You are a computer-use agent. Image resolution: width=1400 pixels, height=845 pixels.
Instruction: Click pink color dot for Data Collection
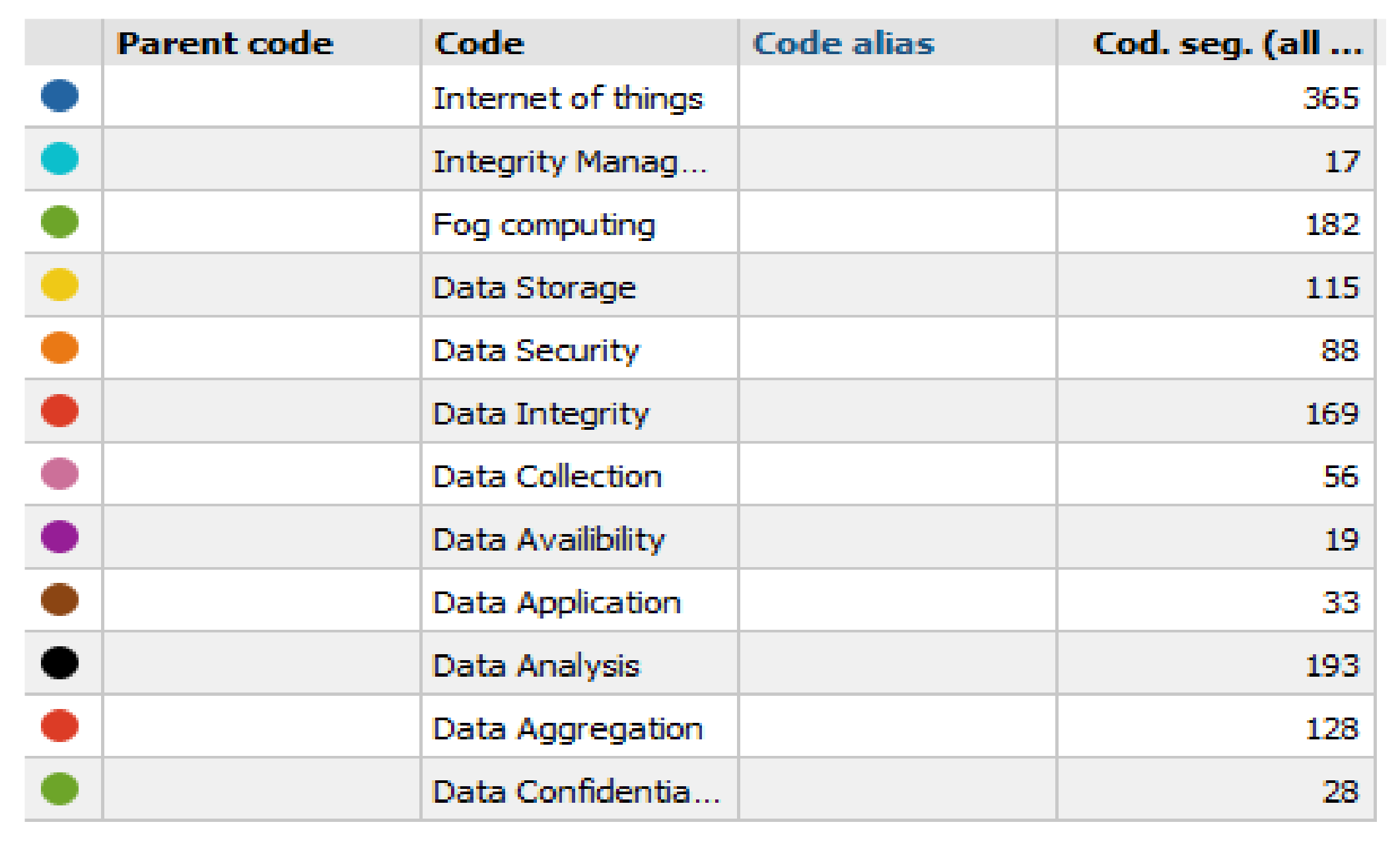[59, 473]
